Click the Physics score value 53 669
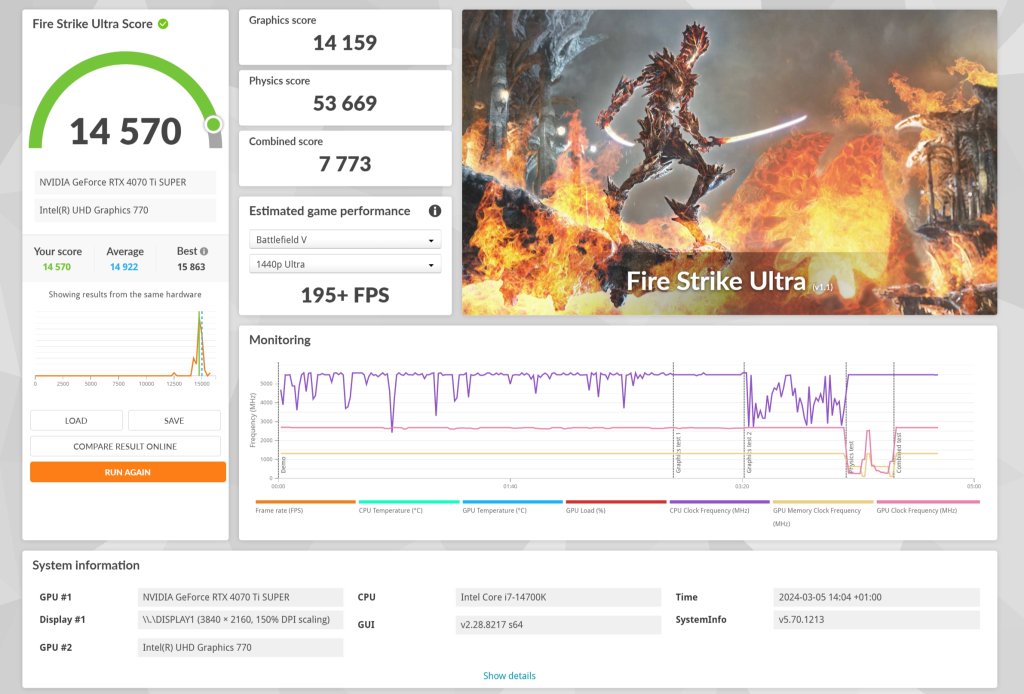1024x694 pixels. (345, 103)
